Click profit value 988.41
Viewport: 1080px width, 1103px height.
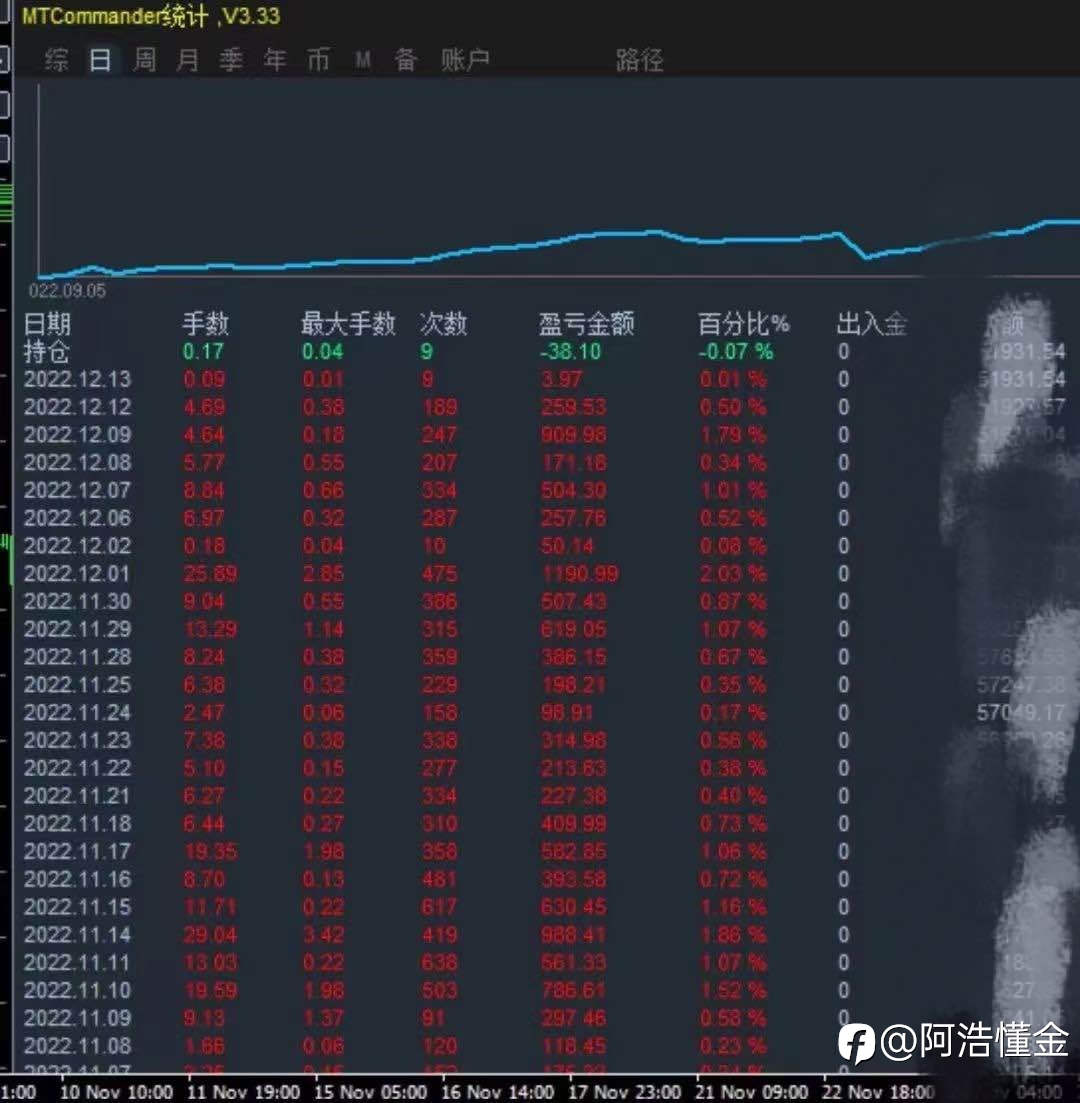coord(573,934)
